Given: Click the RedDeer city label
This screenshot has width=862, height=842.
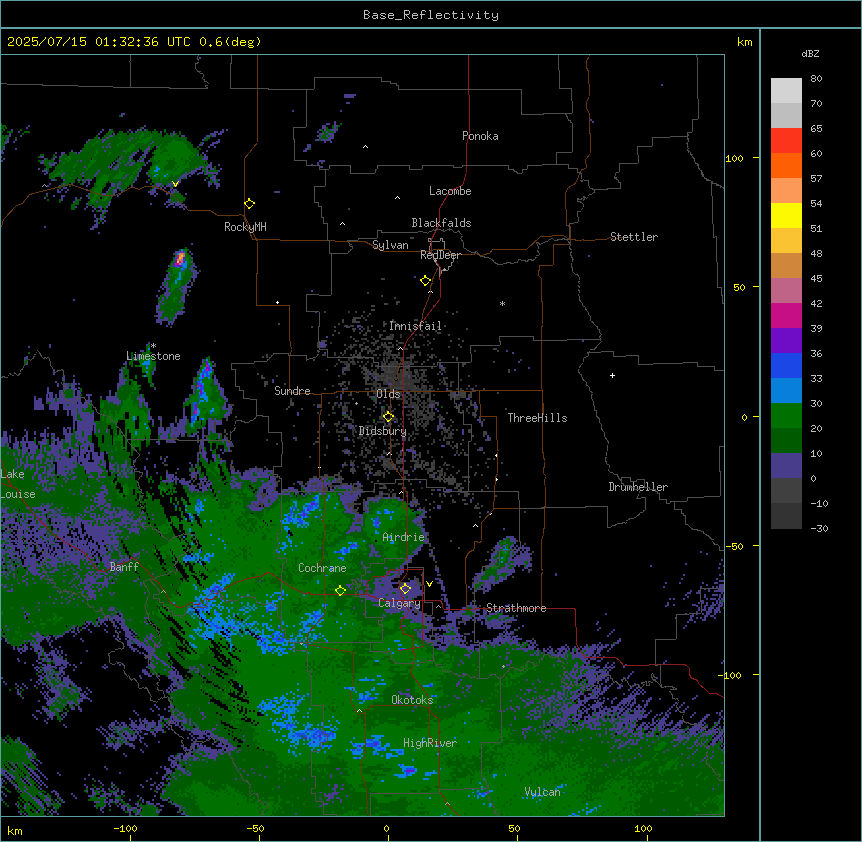Looking at the screenshot, I should [x=440, y=255].
